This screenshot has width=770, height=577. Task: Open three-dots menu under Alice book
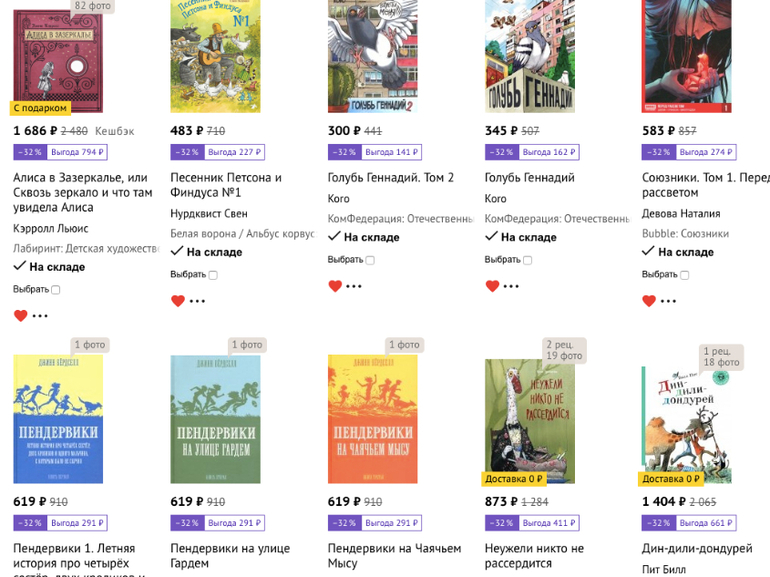click(x=40, y=316)
